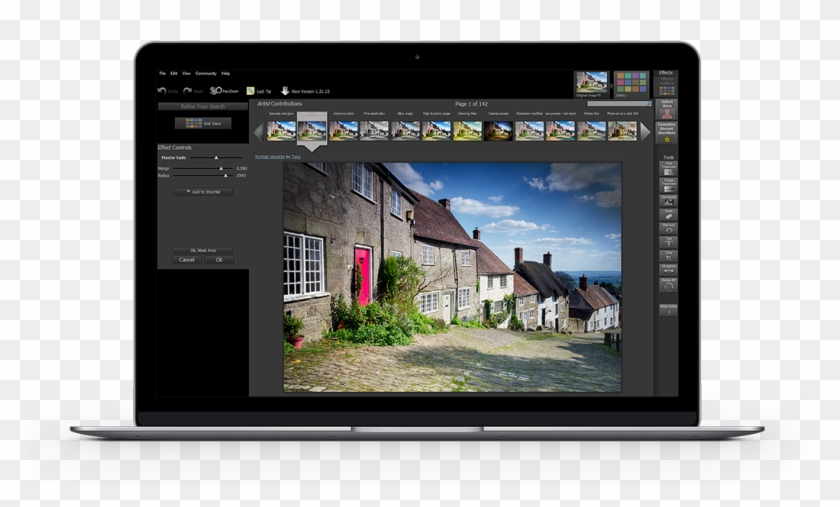This screenshot has height=507, width=840.
Task: Open the File menu
Action: pyautogui.click(x=162, y=73)
